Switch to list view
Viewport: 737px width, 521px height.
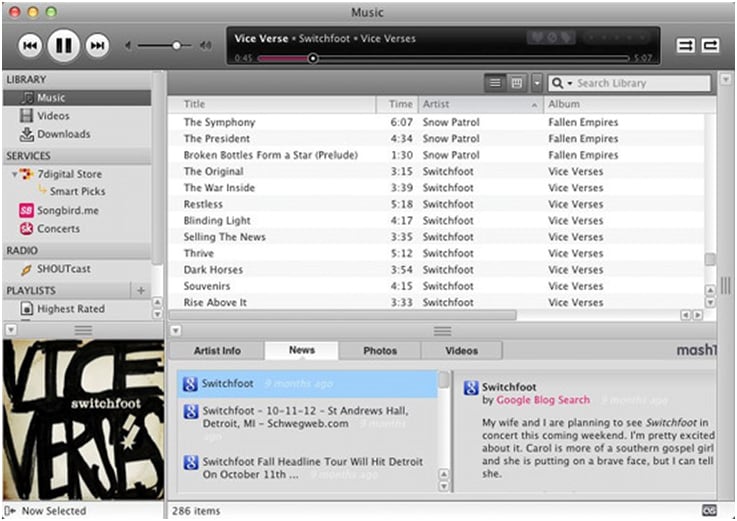(495, 83)
